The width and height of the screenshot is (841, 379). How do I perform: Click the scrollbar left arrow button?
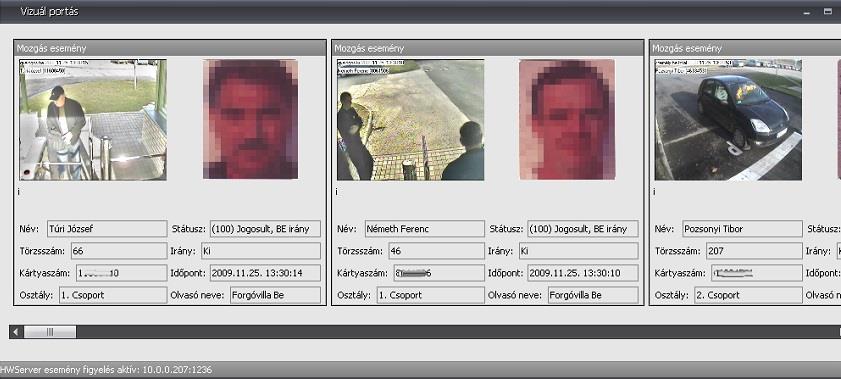16,332
